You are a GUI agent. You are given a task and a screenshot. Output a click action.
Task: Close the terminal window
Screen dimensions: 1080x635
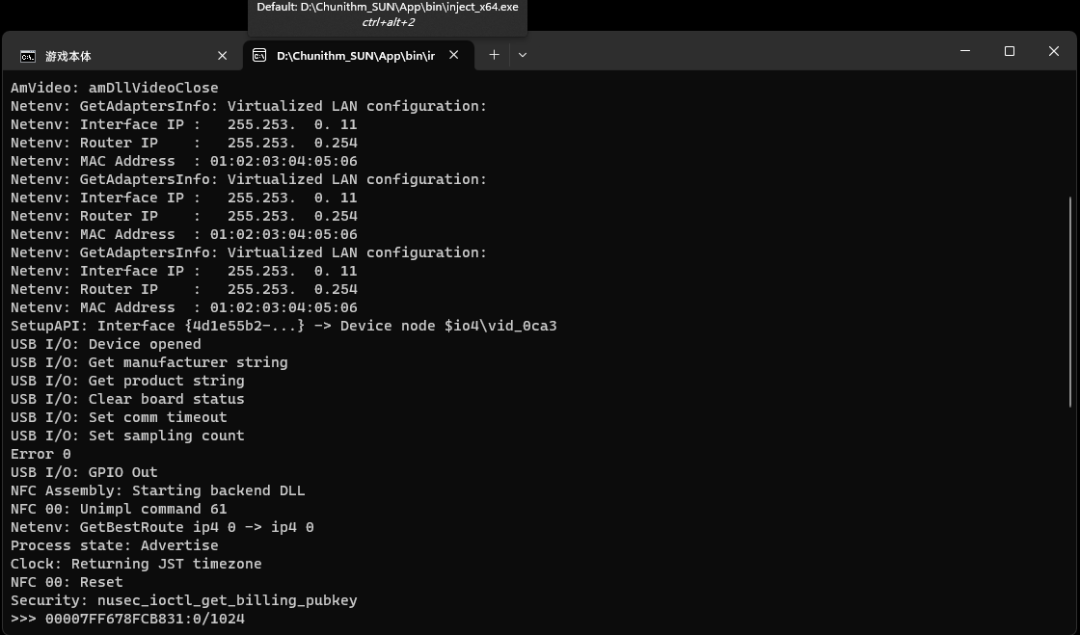pyautogui.click(x=1053, y=51)
